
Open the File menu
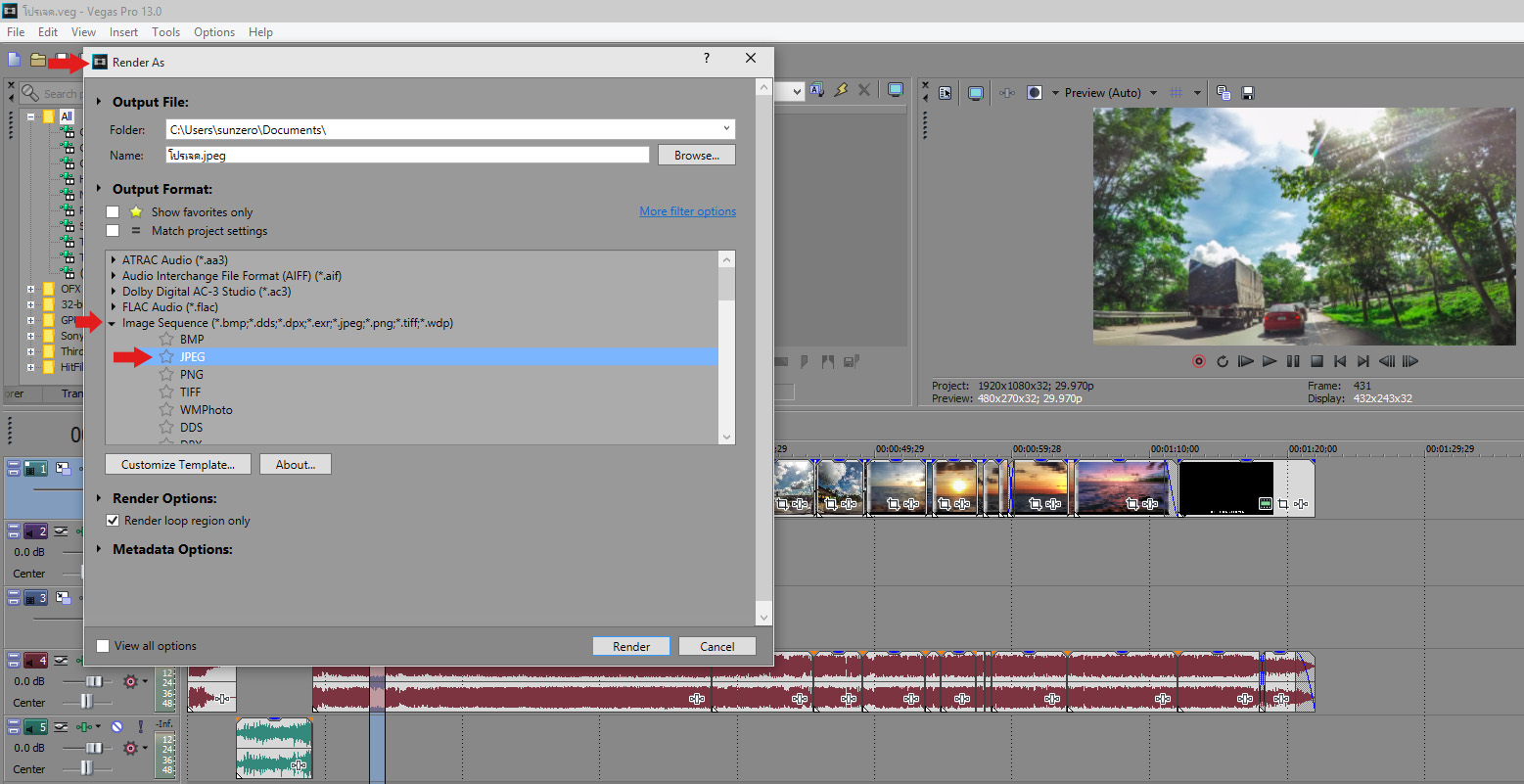pos(16,32)
